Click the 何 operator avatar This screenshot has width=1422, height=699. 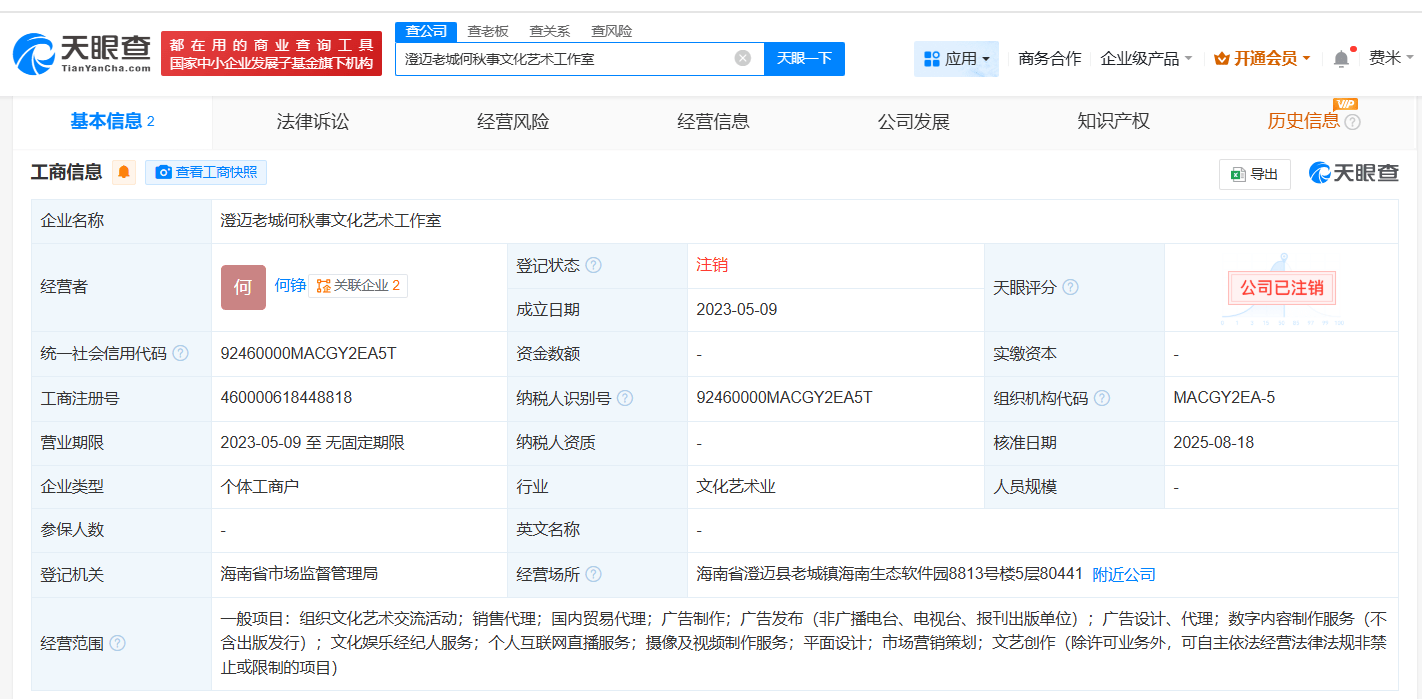pos(243,287)
